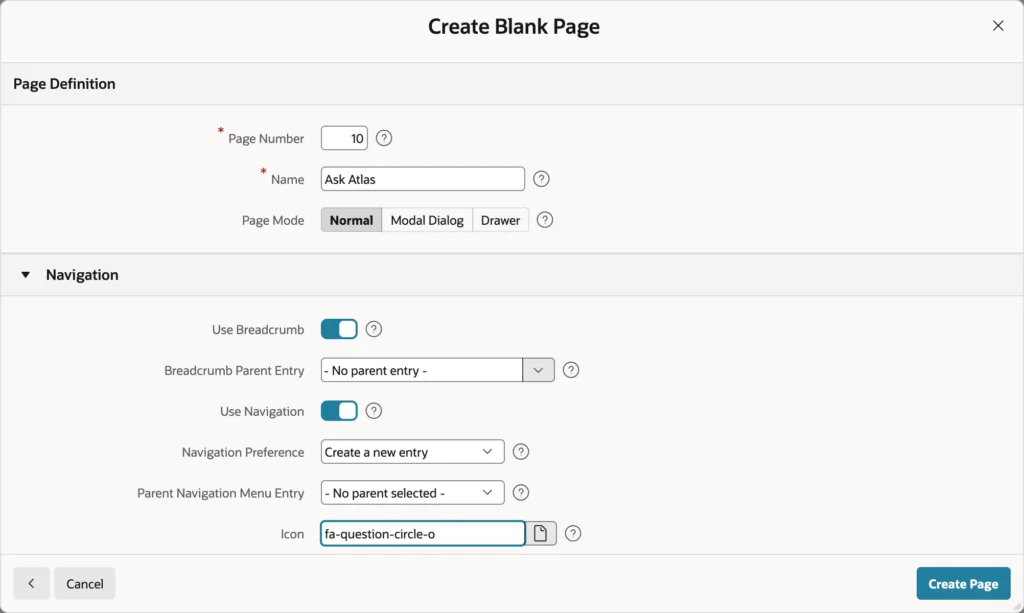The image size is (1024, 613).
Task: Click the Use Navigation label
Action: point(262,411)
